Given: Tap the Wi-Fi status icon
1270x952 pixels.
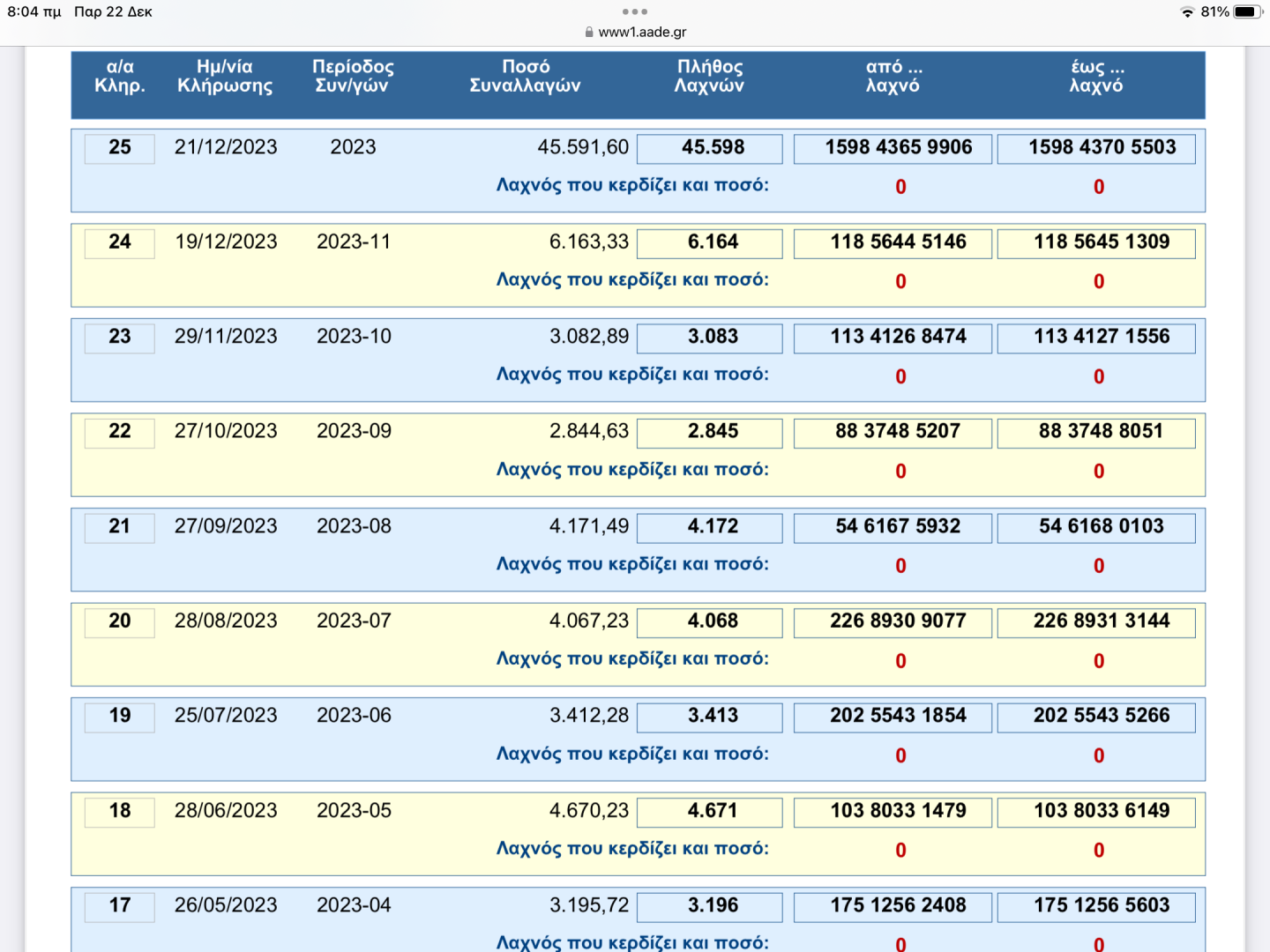Looking at the screenshot, I should point(1187,11).
